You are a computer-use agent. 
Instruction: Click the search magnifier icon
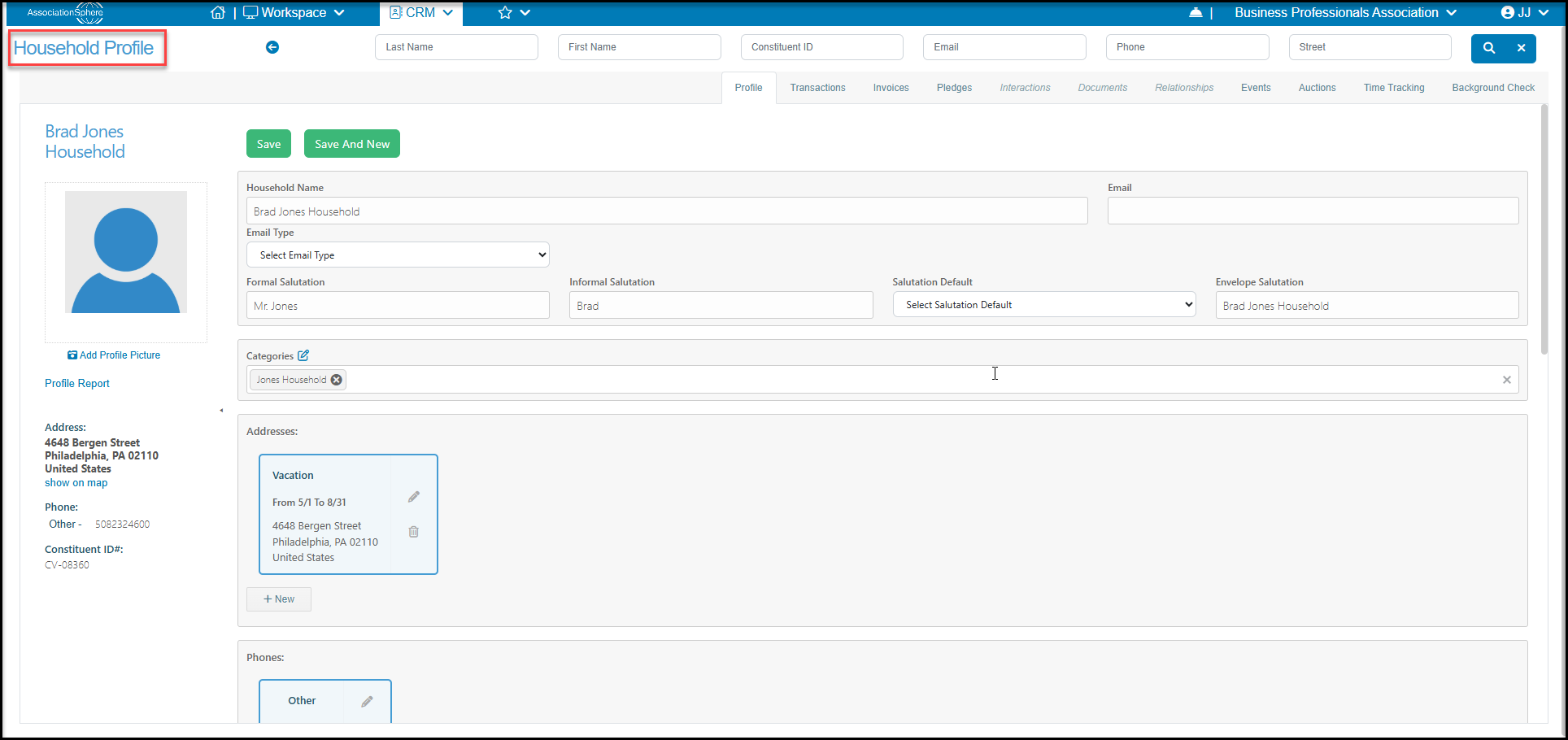pos(1489,48)
